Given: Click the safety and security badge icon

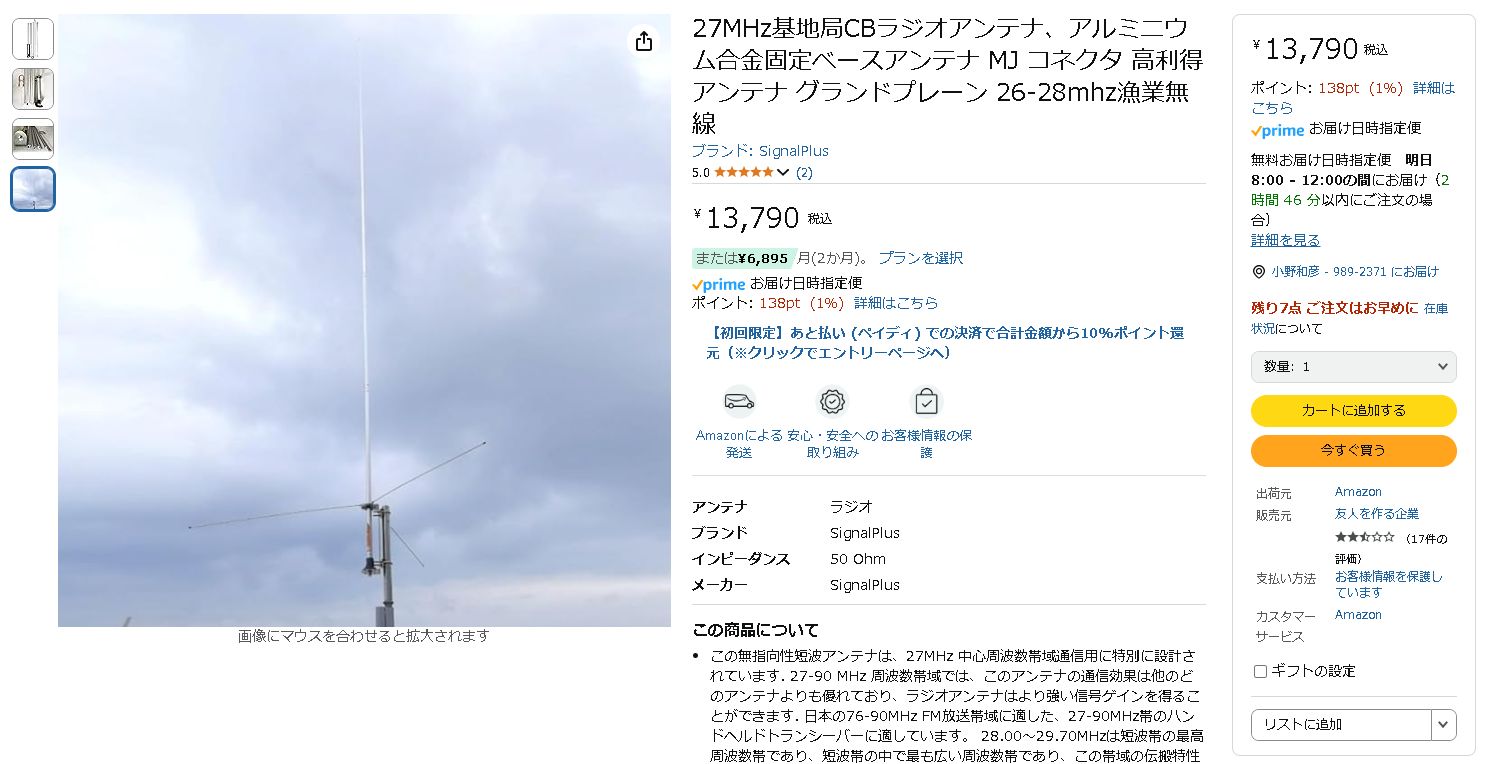Looking at the screenshot, I should tap(832, 402).
